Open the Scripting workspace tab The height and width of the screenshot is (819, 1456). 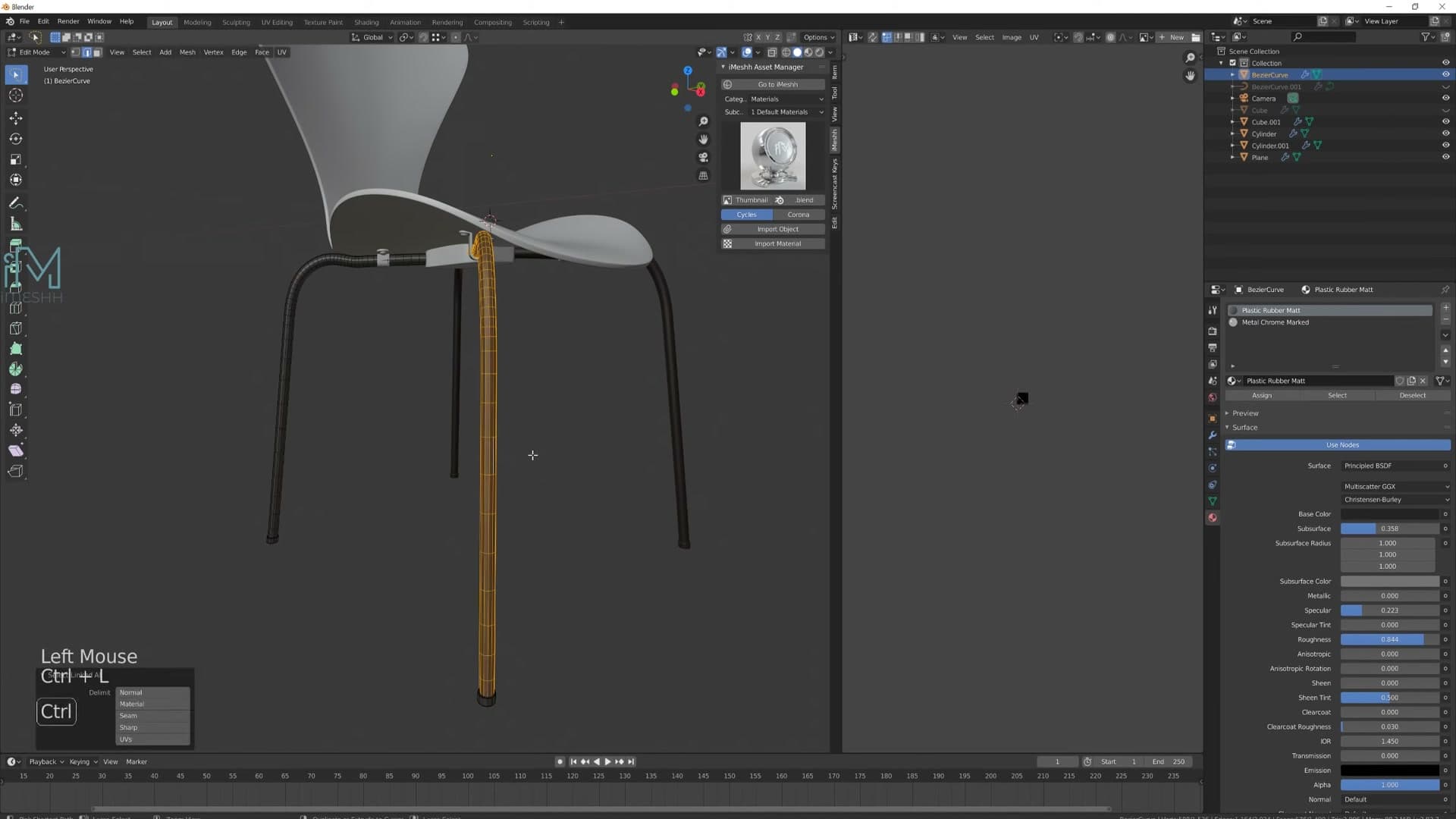[535, 22]
